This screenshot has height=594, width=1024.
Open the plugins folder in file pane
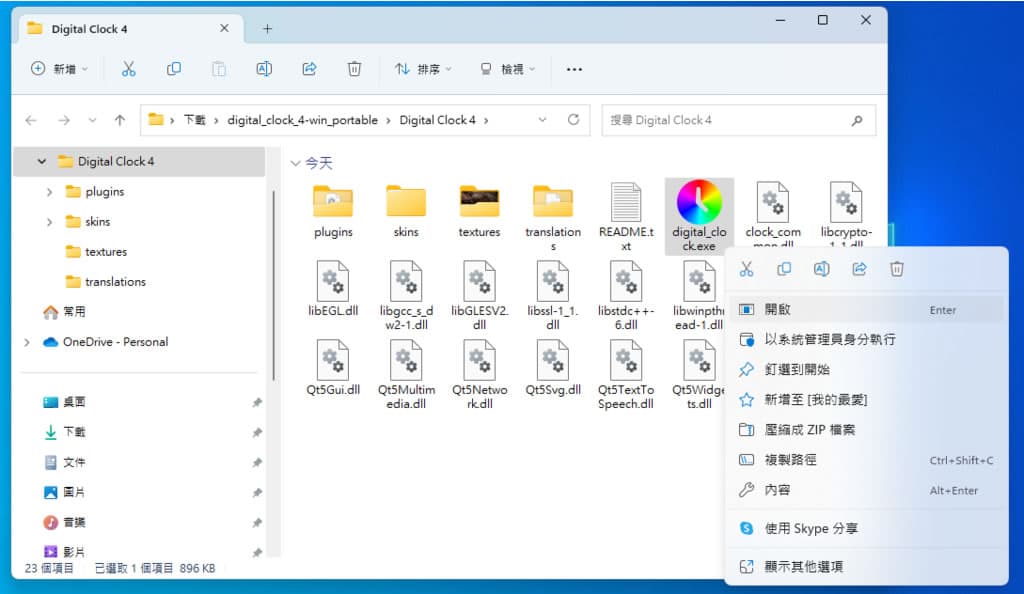[333, 211]
